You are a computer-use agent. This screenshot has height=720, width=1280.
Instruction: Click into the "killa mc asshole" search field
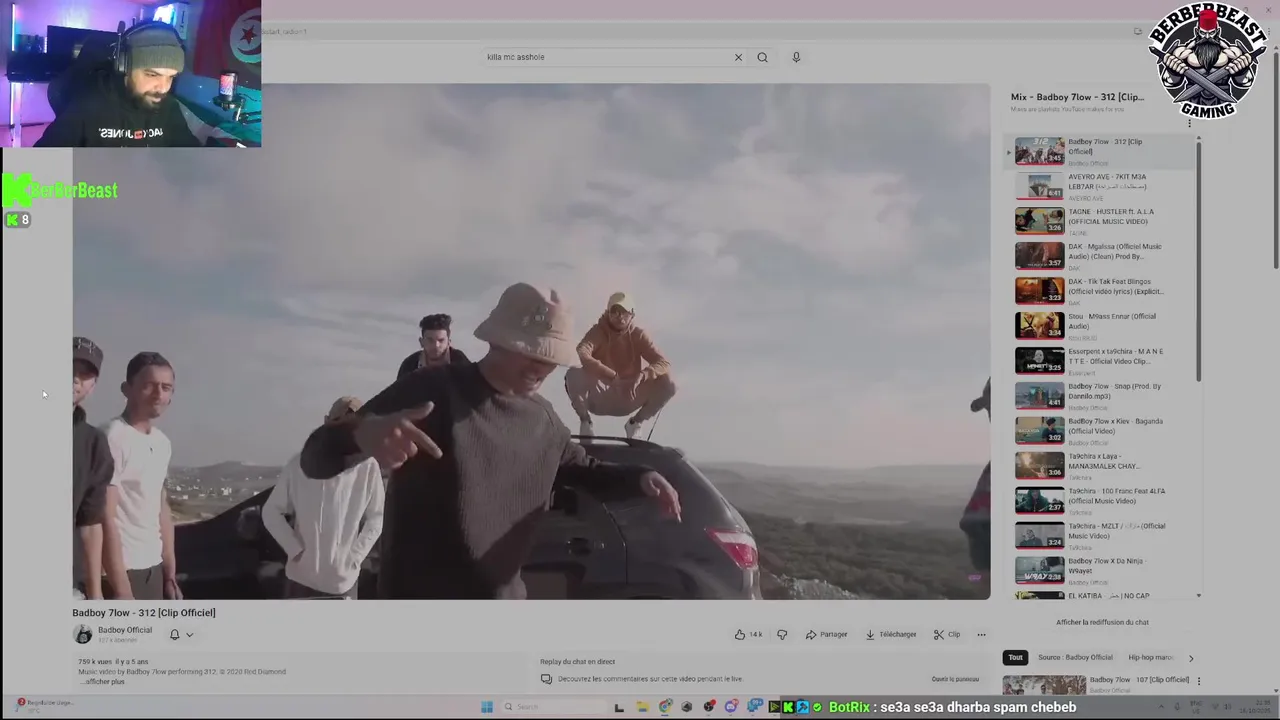pos(605,57)
